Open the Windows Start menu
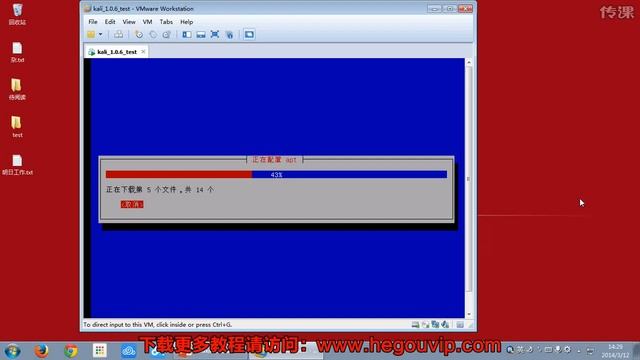The height and width of the screenshot is (360, 640). [12, 351]
